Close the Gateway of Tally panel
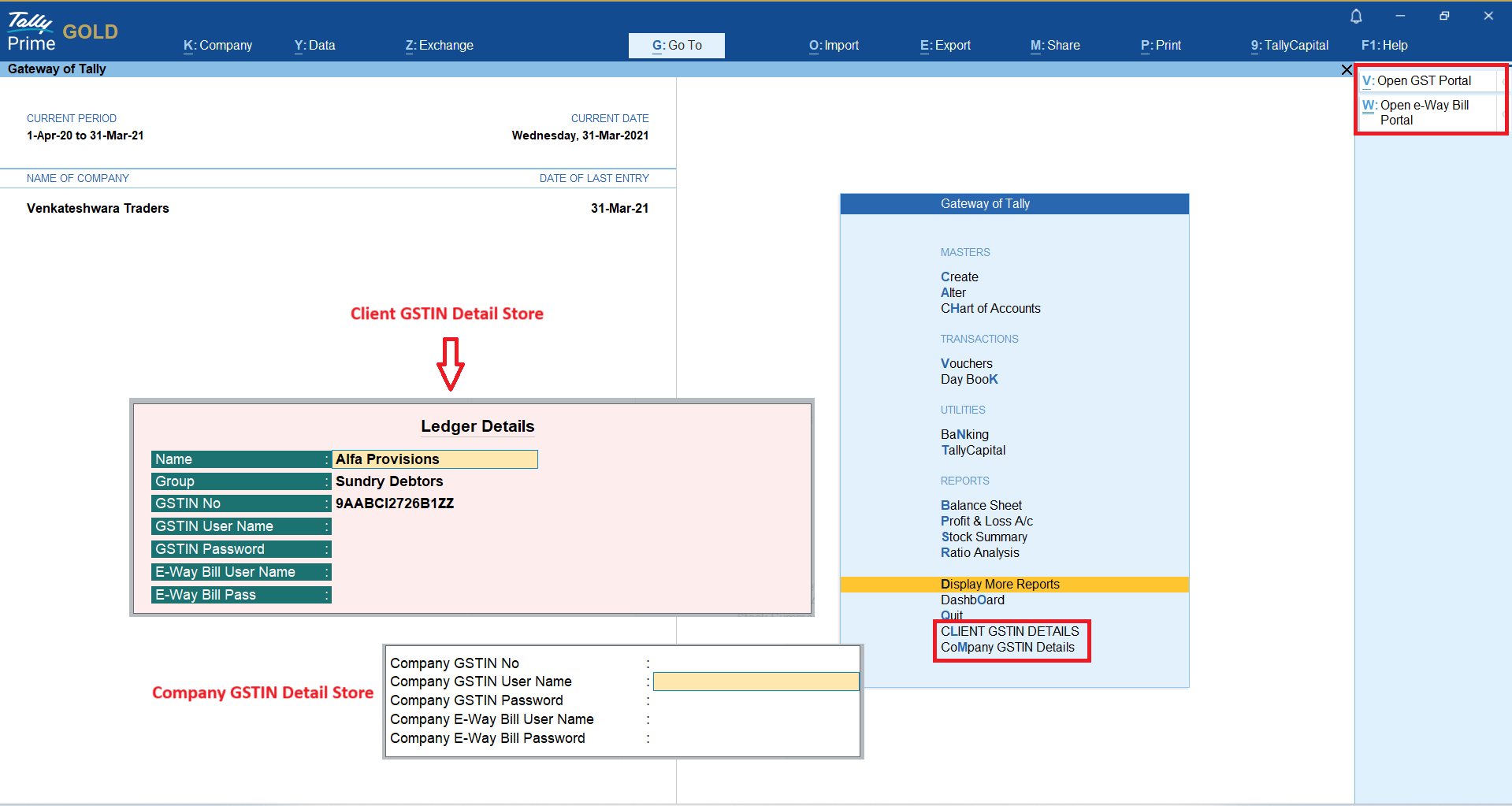 point(1347,70)
